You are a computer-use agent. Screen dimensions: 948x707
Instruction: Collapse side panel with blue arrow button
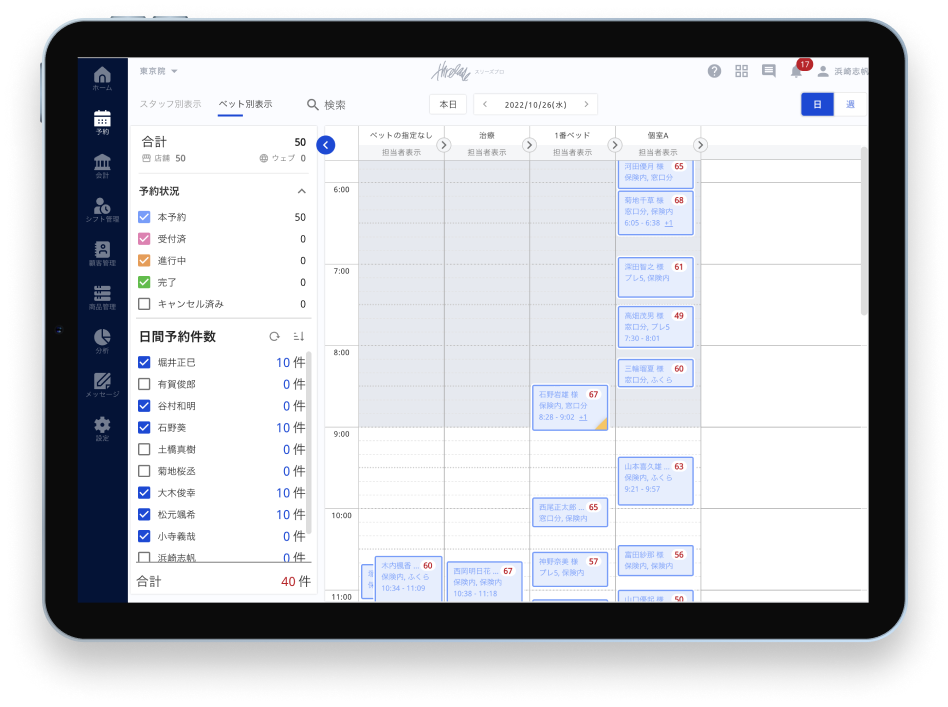[326, 145]
